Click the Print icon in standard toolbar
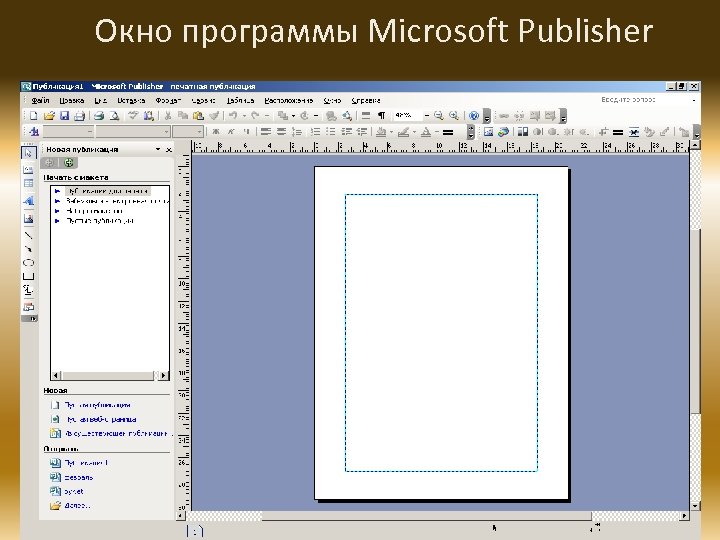This screenshot has height=540, width=720. tap(79, 116)
